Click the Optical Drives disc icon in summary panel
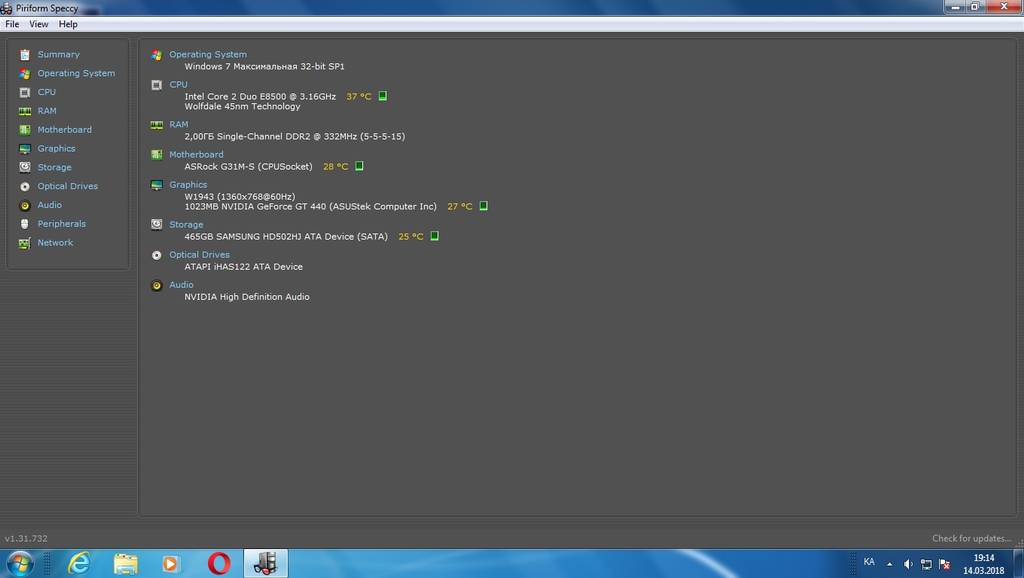The image size is (1024, 578). point(157,255)
